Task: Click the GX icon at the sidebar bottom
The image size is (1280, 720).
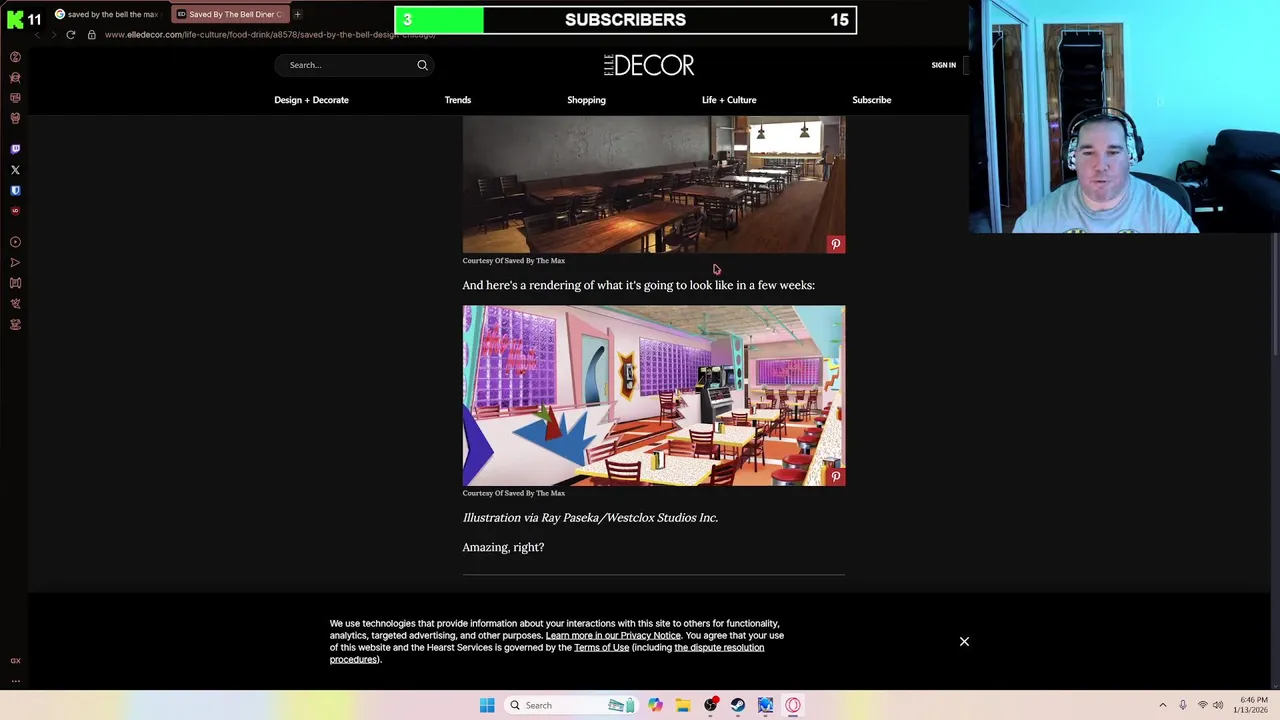Action: point(15,661)
